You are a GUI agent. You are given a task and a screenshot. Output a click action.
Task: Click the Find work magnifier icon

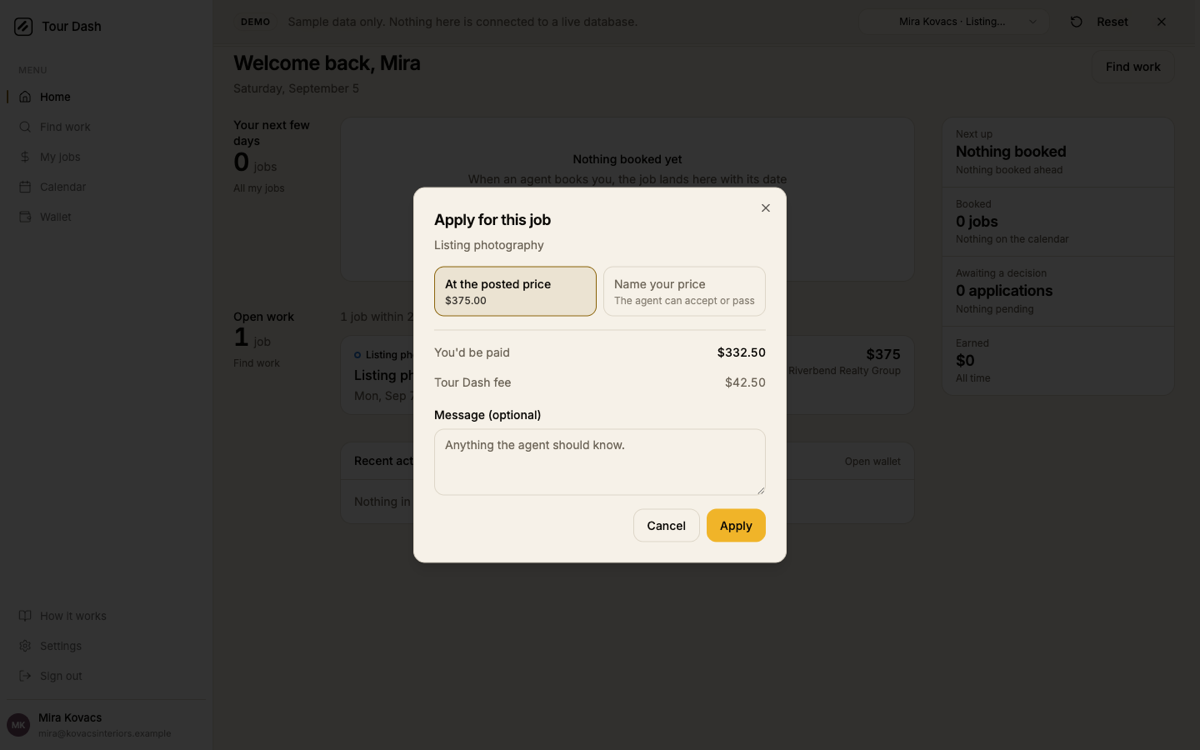point(25,127)
